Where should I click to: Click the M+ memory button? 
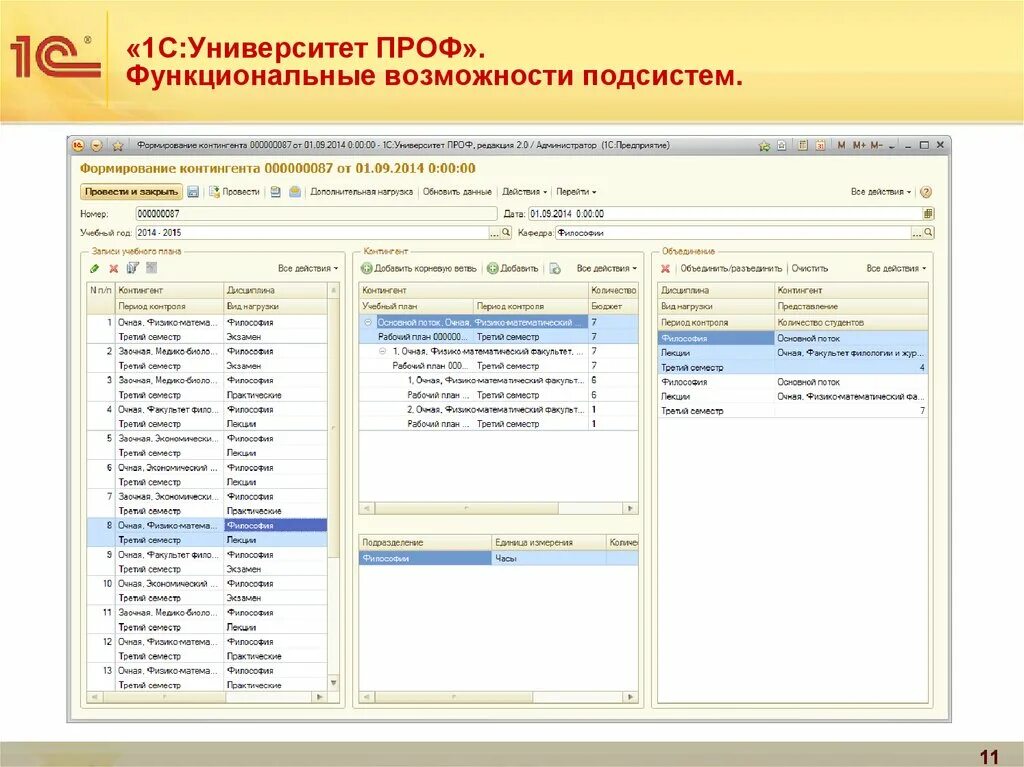coord(859,145)
